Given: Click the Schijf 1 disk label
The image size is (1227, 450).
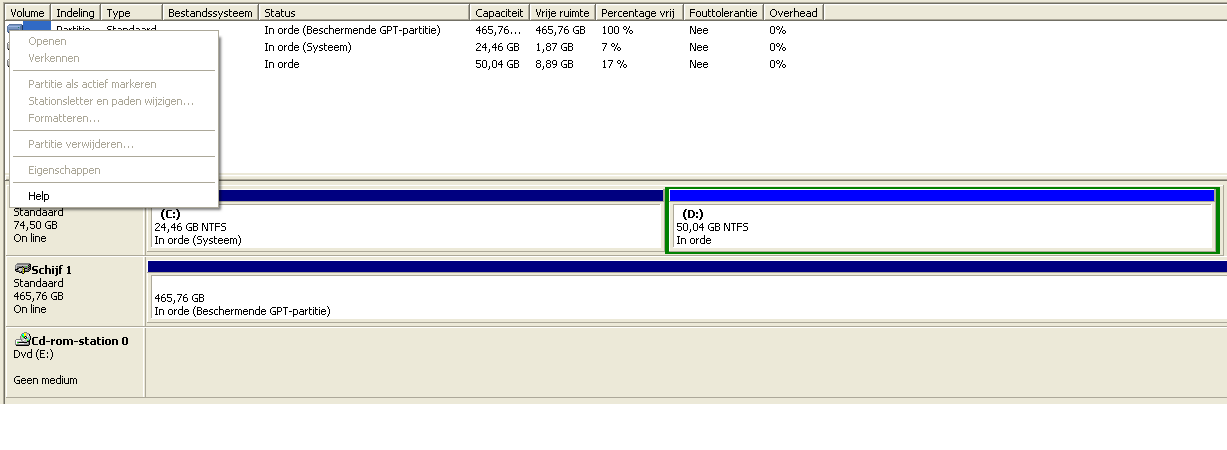Looking at the screenshot, I should [52, 270].
